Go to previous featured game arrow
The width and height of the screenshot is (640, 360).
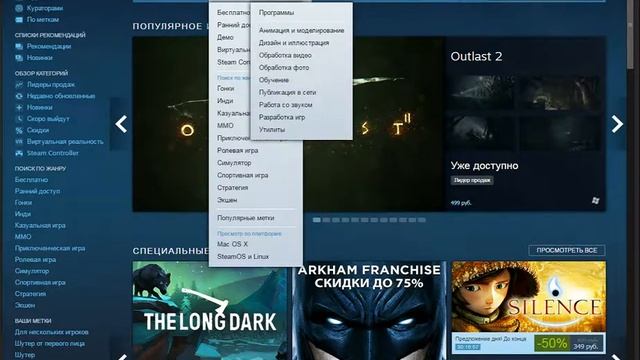(x=121, y=124)
